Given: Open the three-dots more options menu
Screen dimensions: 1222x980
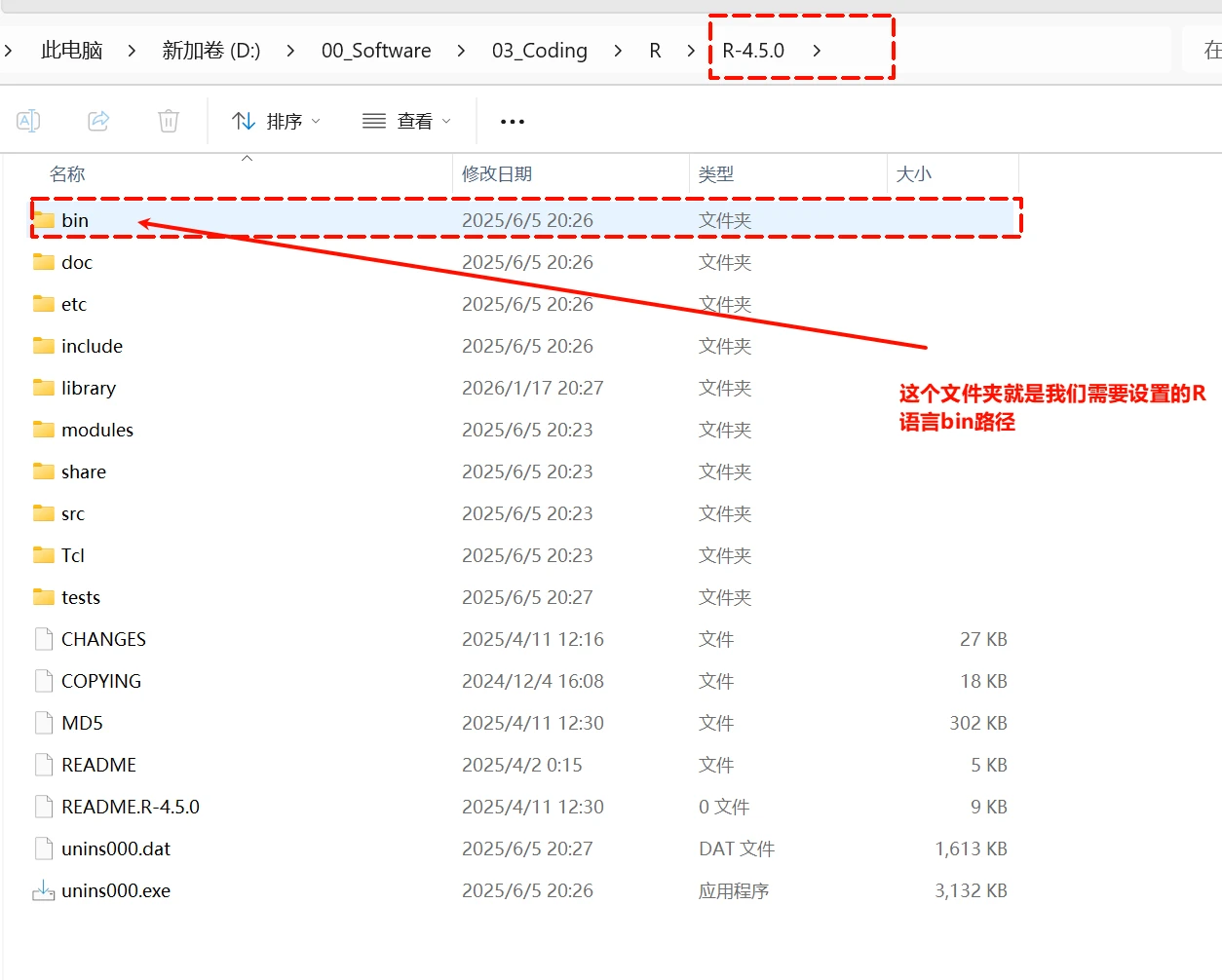Looking at the screenshot, I should click(x=512, y=122).
